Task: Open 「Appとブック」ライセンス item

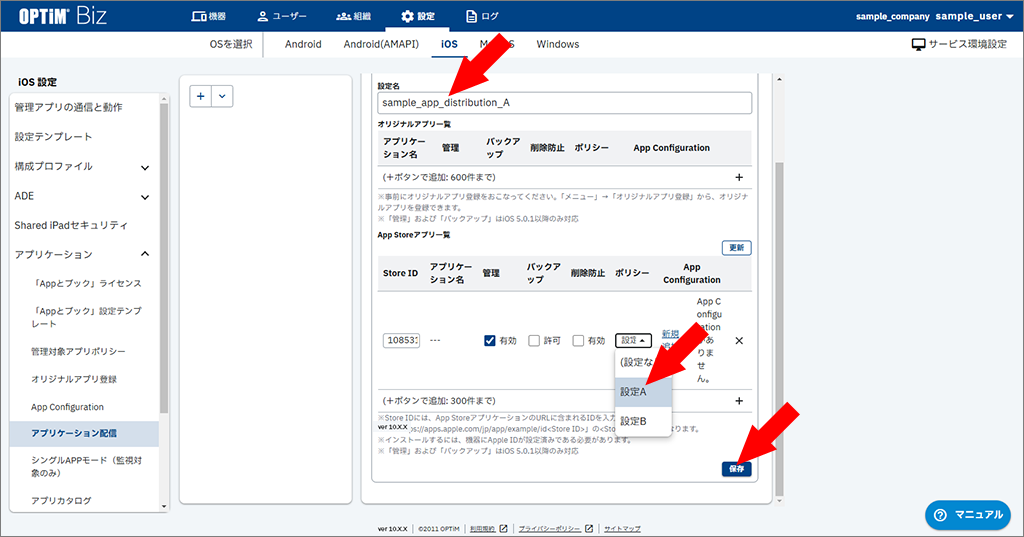Action: pyautogui.click(x=86, y=284)
